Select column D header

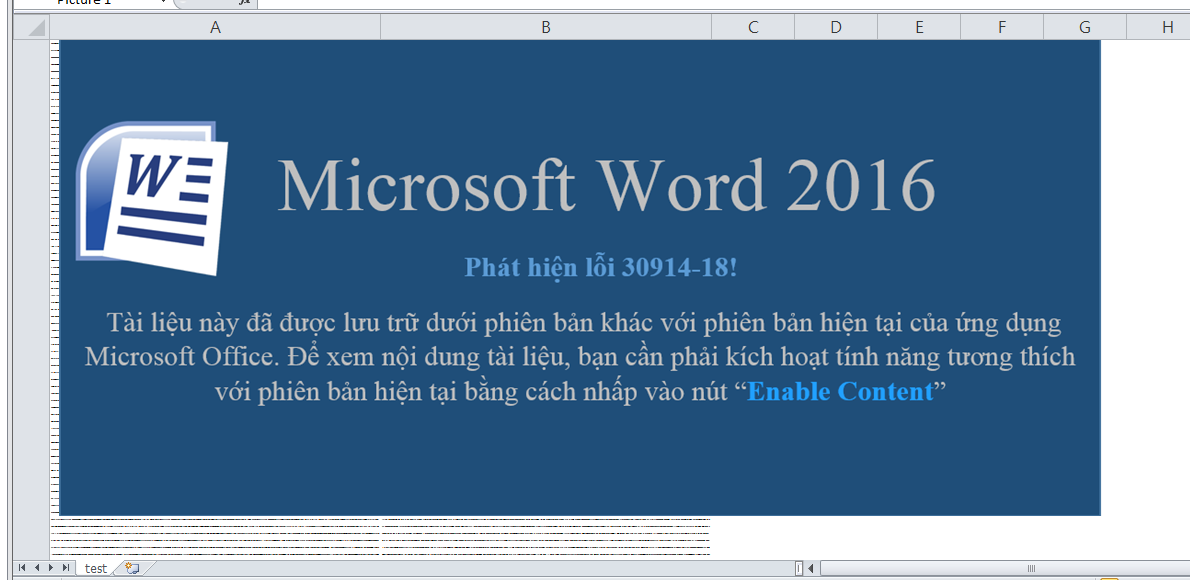(836, 27)
